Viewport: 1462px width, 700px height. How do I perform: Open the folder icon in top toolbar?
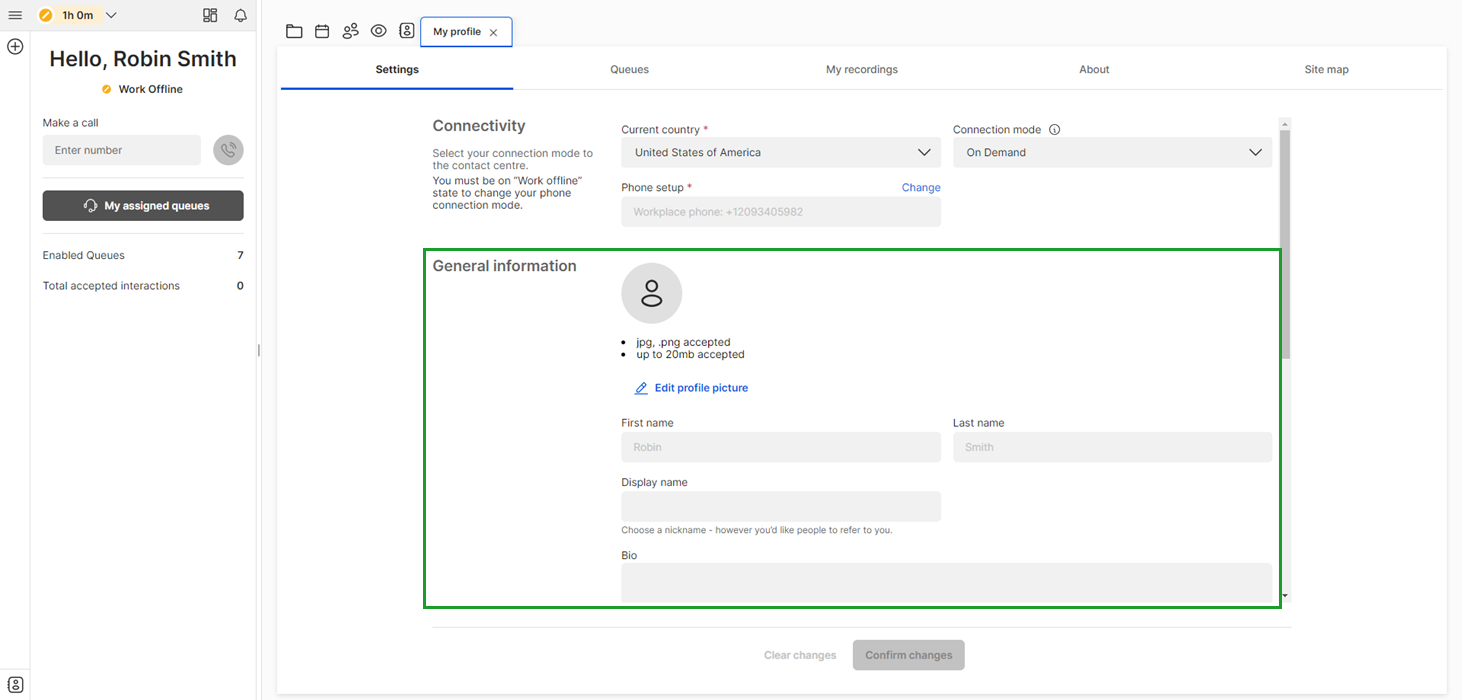[294, 31]
